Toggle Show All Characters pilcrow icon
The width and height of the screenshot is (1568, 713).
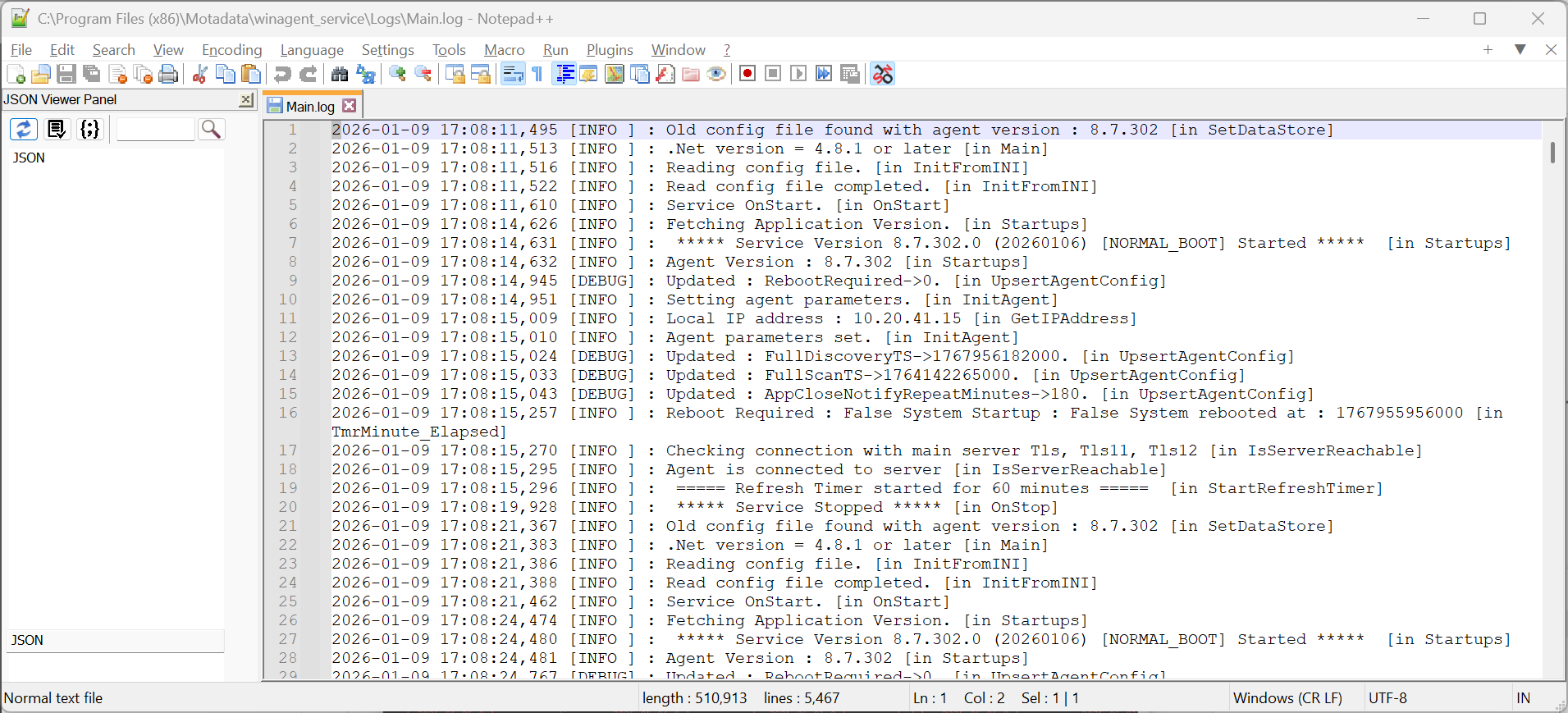(537, 75)
